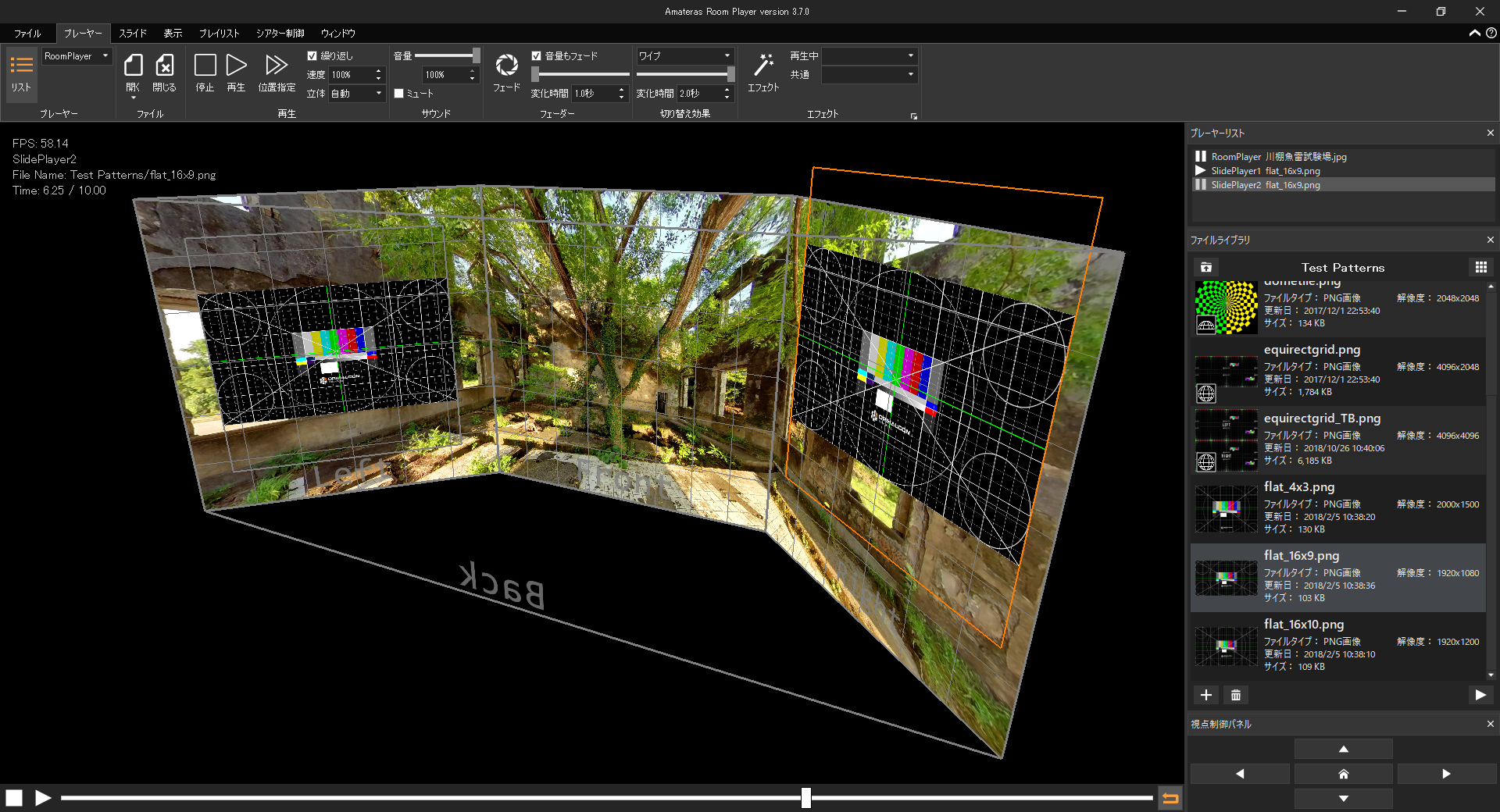Go up a folder in file library
The height and width of the screenshot is (812, 1500).
(1206, 267)
